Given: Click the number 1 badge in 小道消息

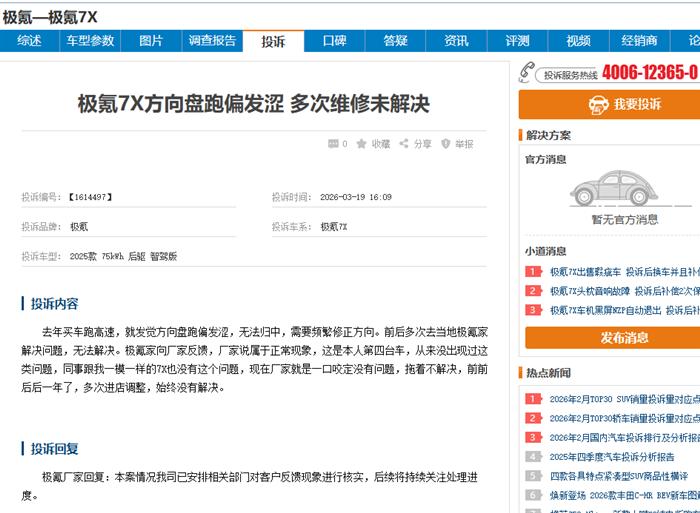Looking at the screenshot, I should [x=532, y=272].
